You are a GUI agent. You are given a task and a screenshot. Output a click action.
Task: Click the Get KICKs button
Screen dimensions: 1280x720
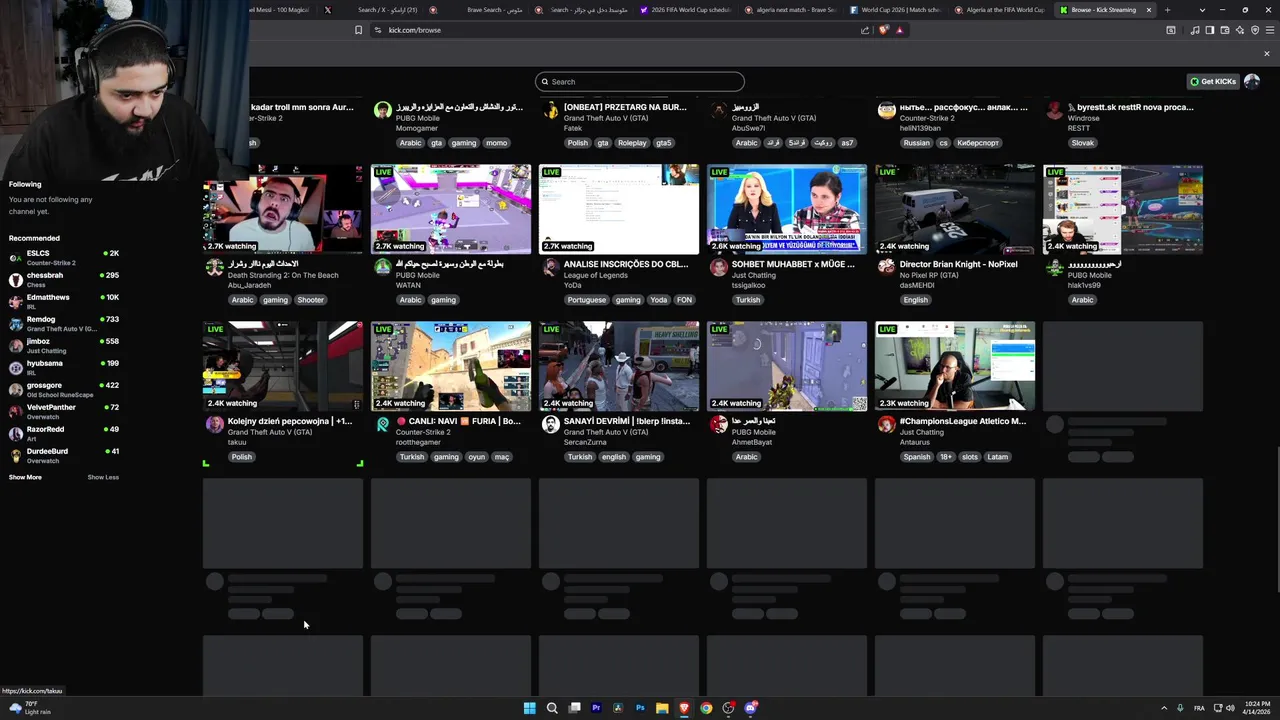(1212, 81)
